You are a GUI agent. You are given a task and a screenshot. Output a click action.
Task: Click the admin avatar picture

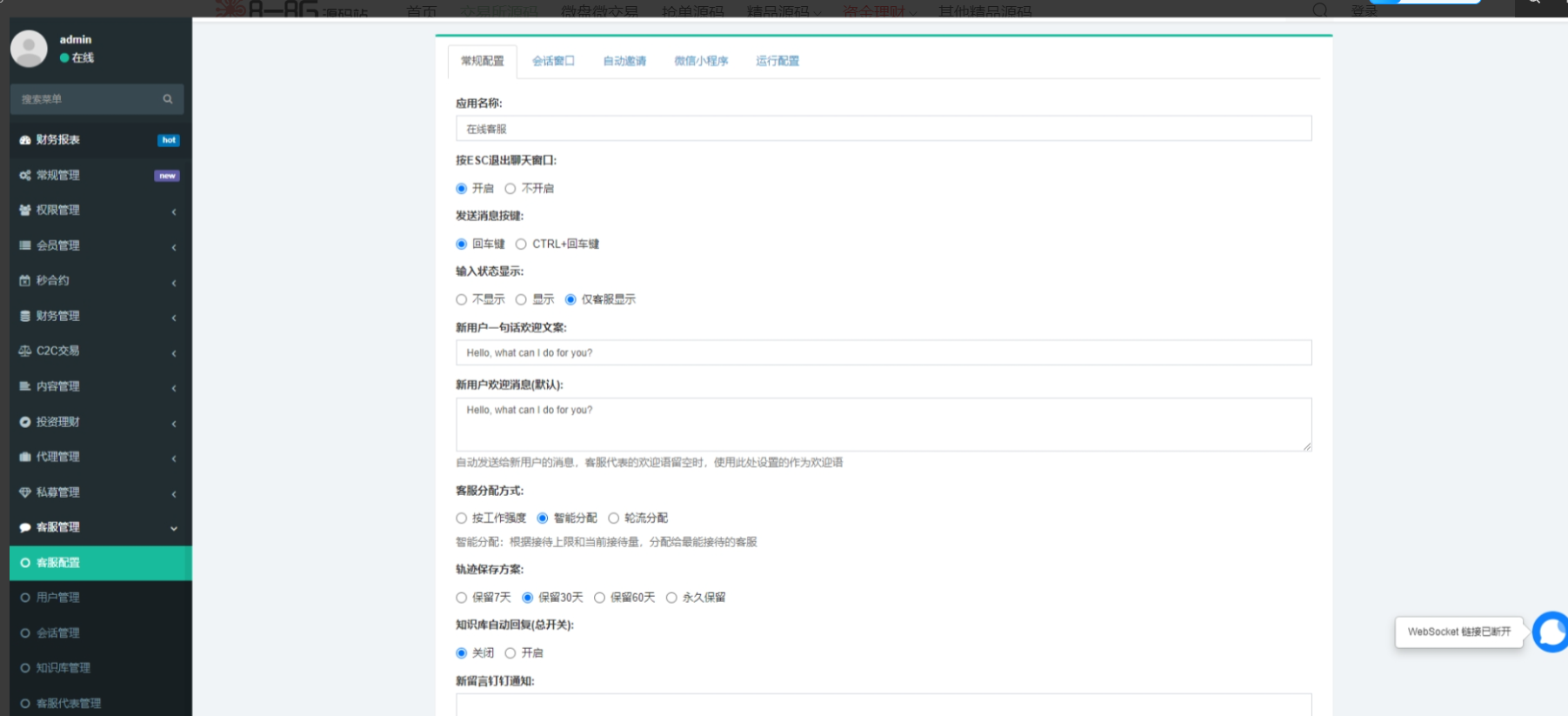pyautogui.click(x=29, y=49)
